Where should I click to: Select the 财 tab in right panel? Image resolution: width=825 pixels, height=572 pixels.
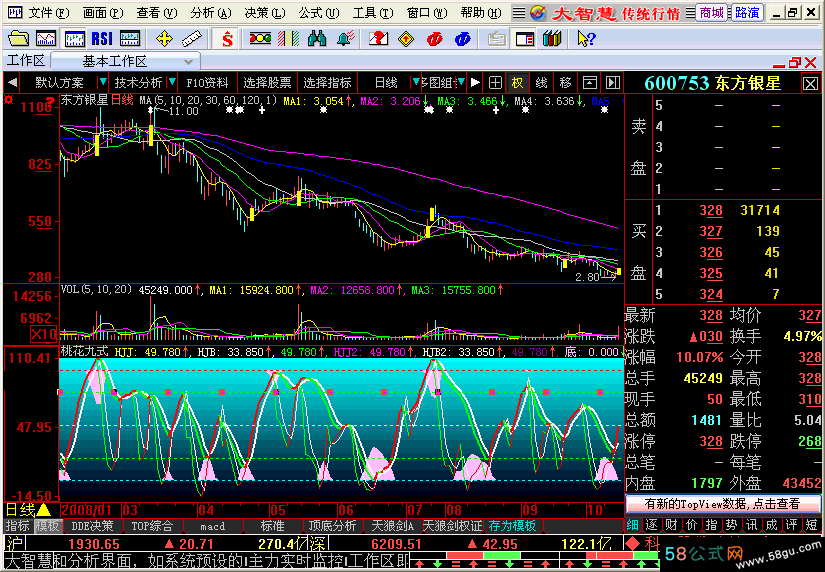671,525
